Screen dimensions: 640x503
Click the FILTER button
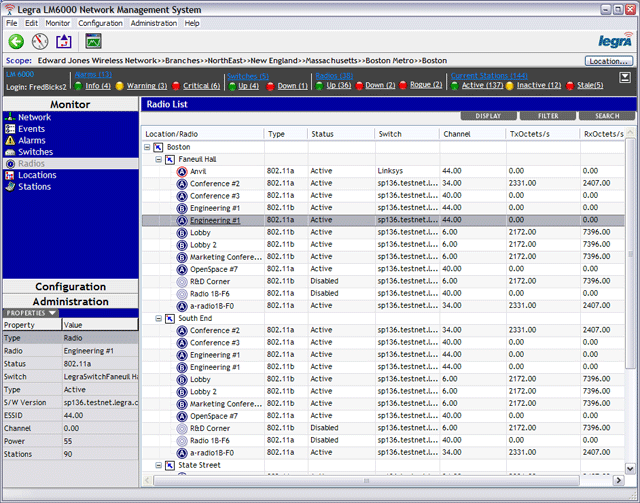[x=548, y=116]
